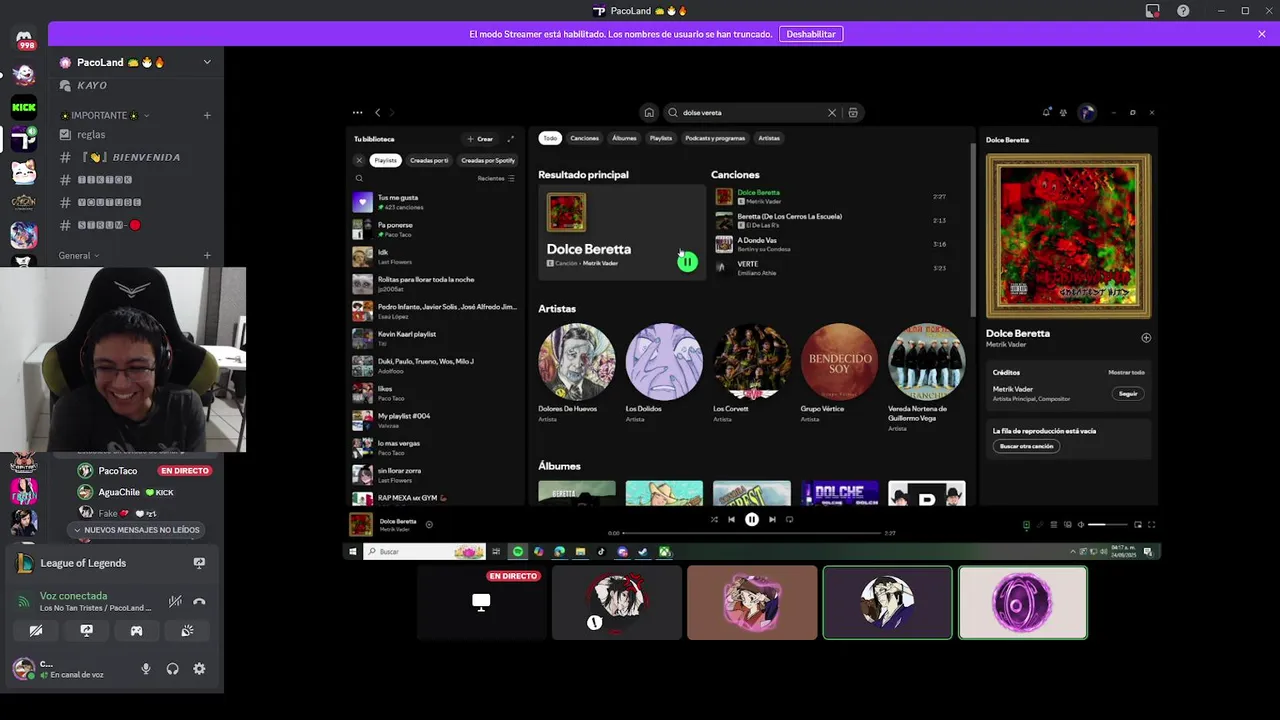Go back in Spotify navigation

click(377, 112)
